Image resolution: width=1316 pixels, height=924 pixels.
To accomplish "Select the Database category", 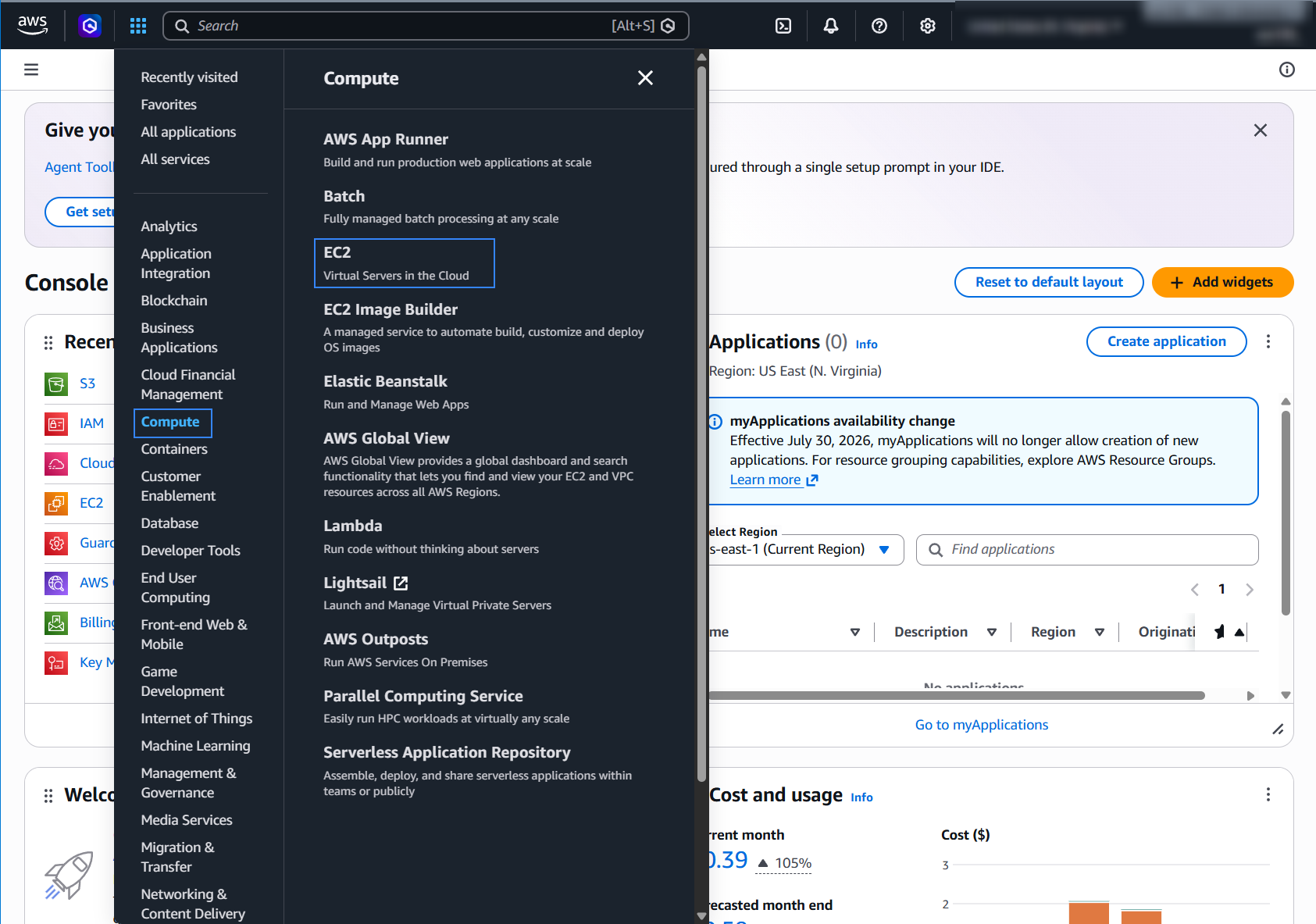I will (169, 523).
